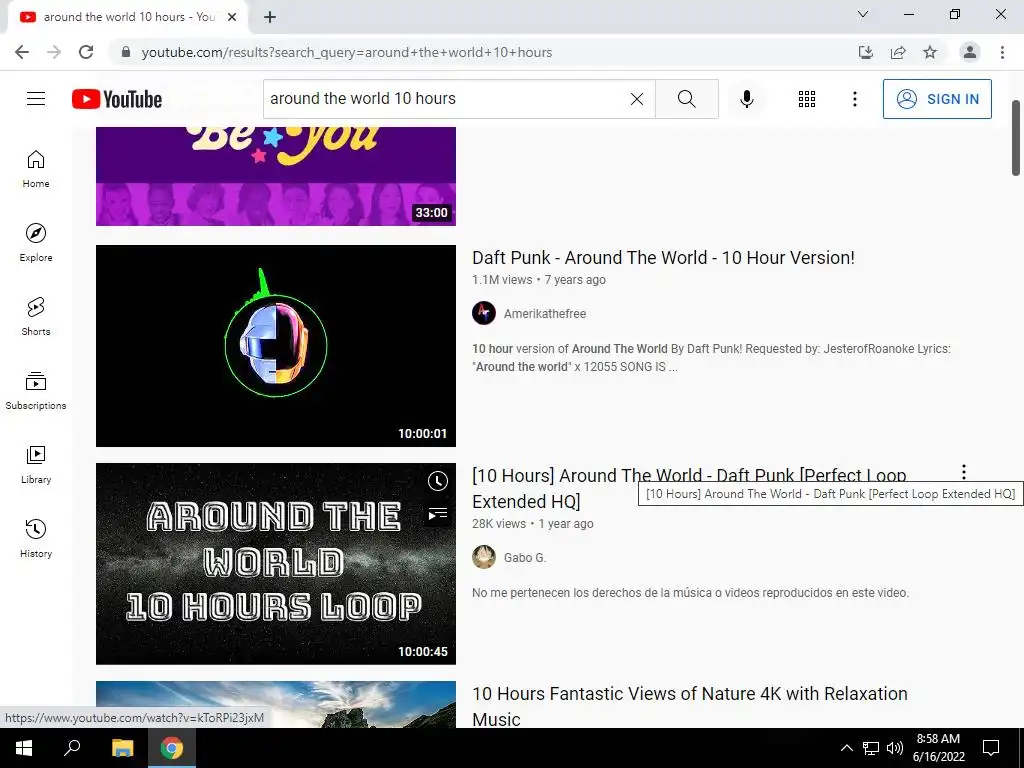Open the YouTube apps grid

[x=807, y=99]
